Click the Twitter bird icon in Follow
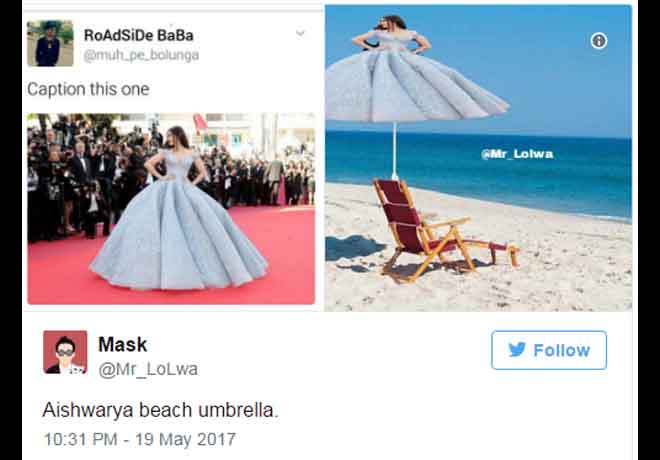Viewport: 660px width, 460px height. pyautogui.click(x=517, y=350)
